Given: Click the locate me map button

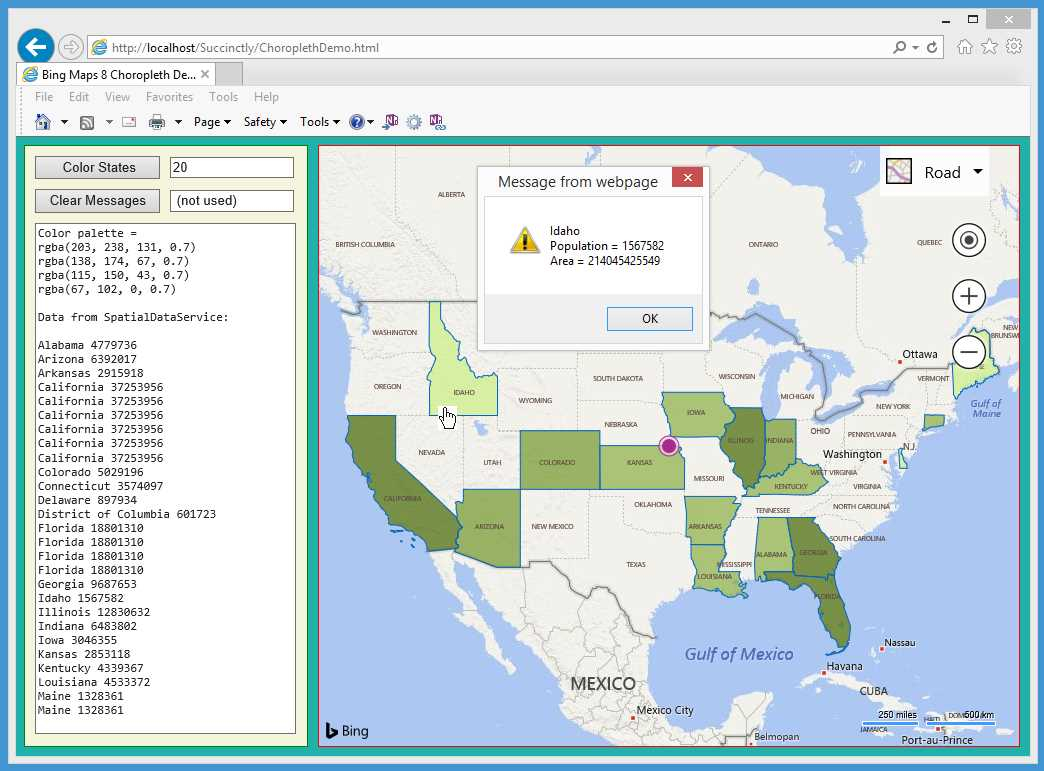Looking at the screenshot, I should [968, 240].
